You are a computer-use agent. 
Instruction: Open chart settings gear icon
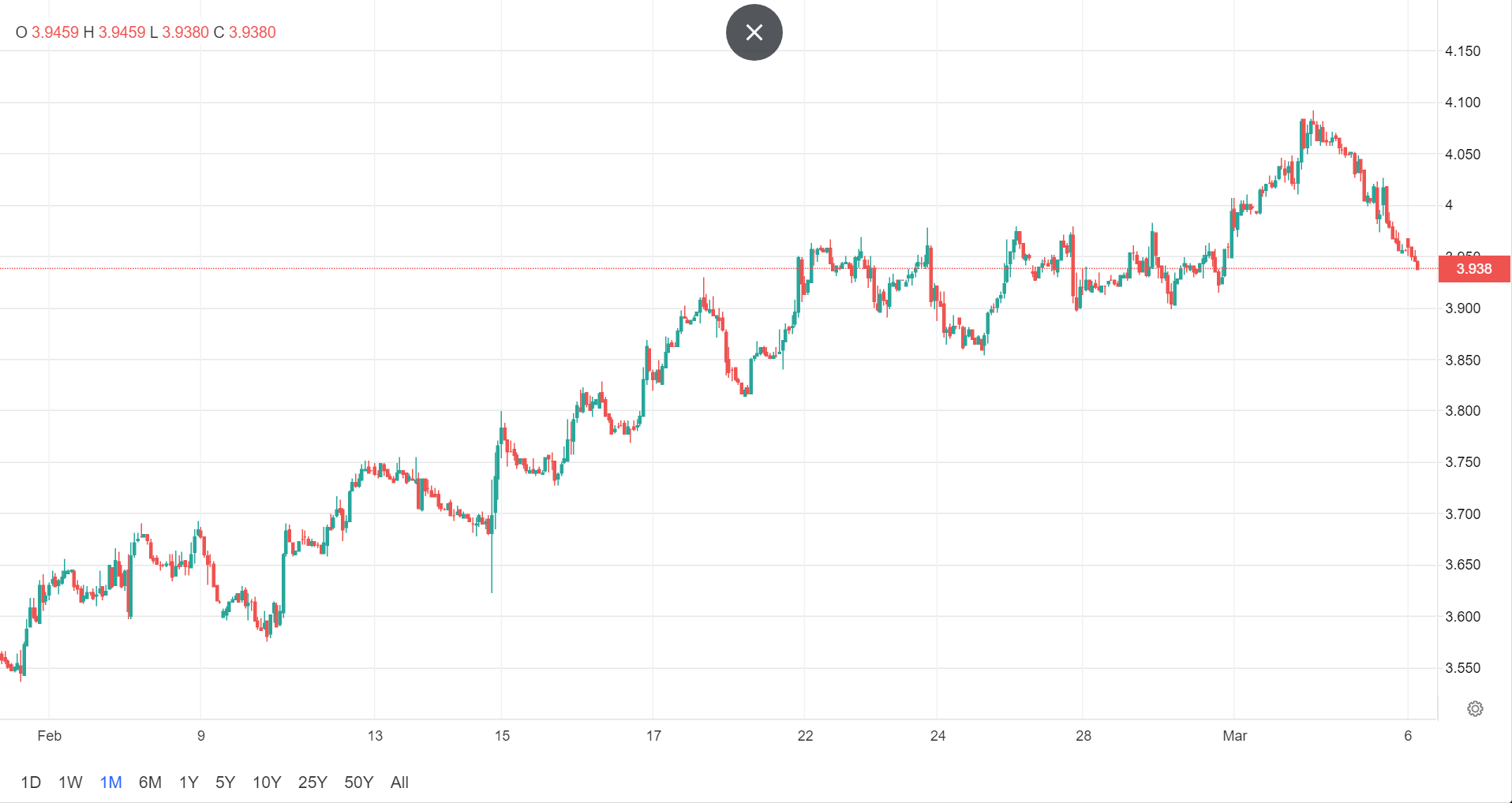[x=1474, y=708]
